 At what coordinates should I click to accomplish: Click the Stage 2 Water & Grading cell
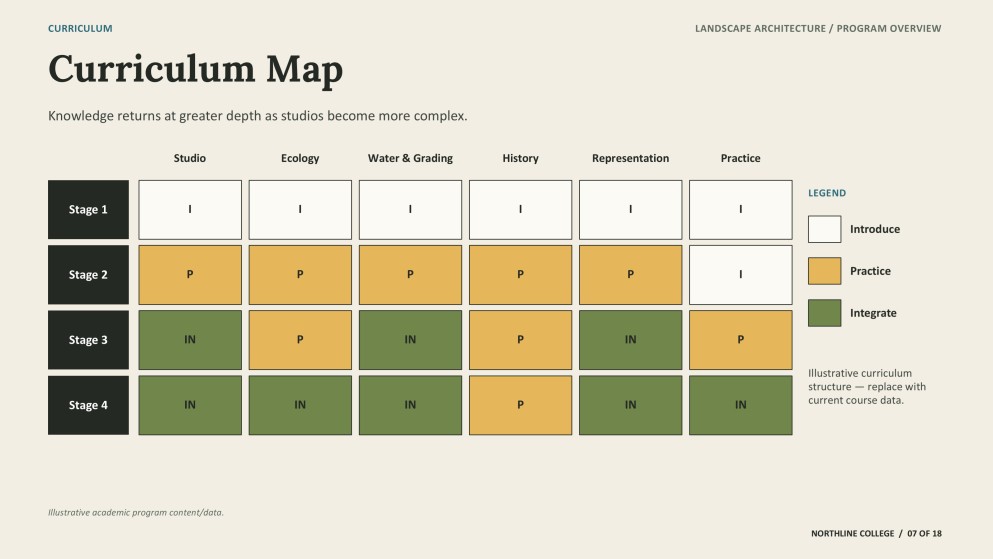click(x=410, y=275)
